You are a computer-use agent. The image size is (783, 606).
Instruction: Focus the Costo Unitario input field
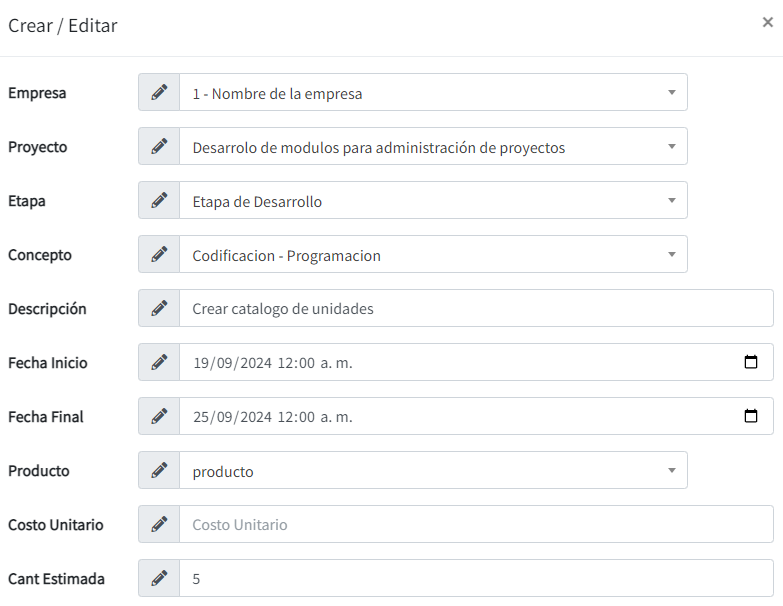(x=475, y=525)
